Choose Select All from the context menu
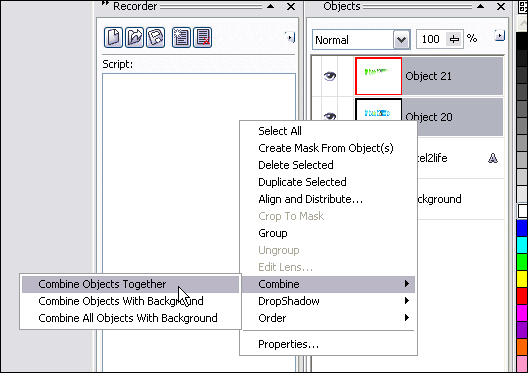528x373 pixels. tap(328, 131)
